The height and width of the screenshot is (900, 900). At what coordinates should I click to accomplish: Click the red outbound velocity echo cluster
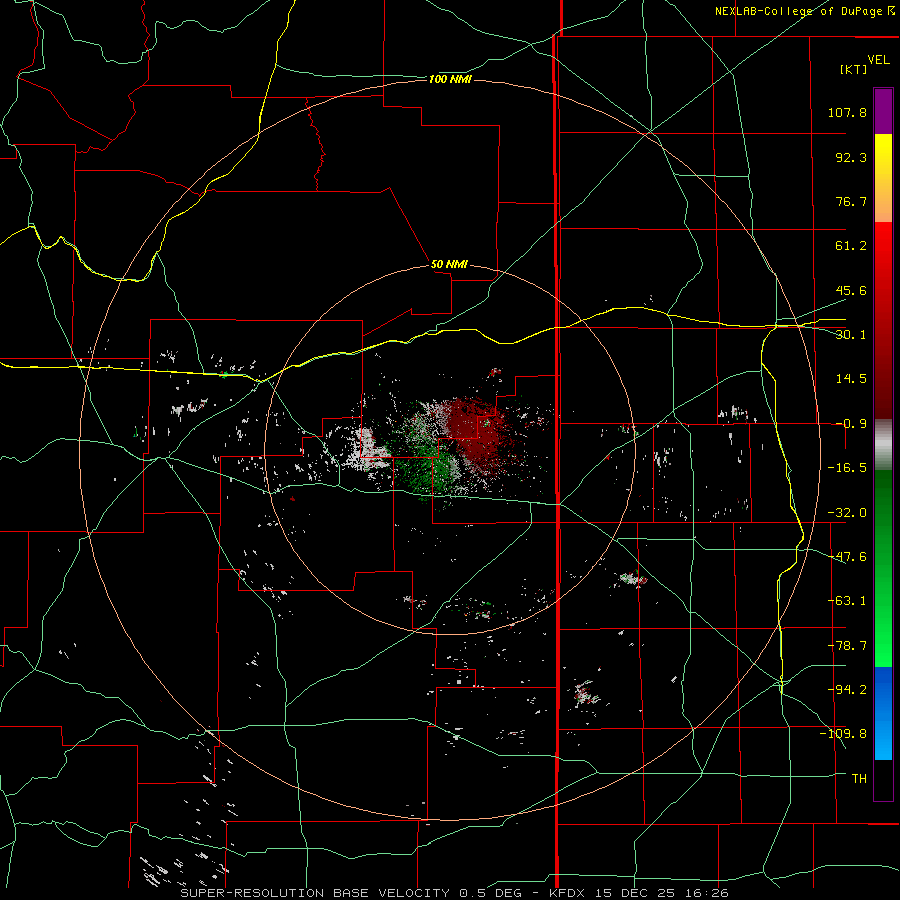[x=479, y=436]
